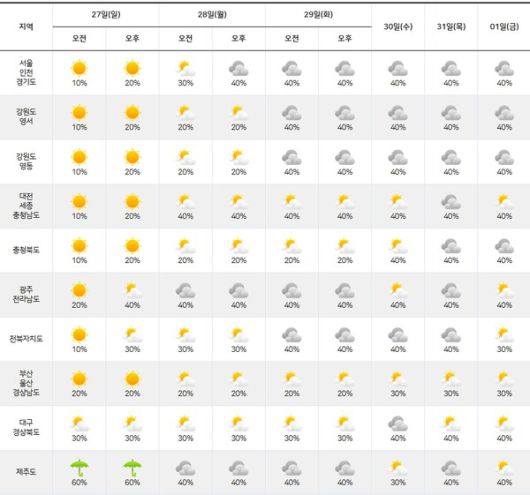This screenshot has width=530, height=495.
Task: Click cloudy icon for 광주 전라남도 28일 오전
Action: [x=186, y=291]
